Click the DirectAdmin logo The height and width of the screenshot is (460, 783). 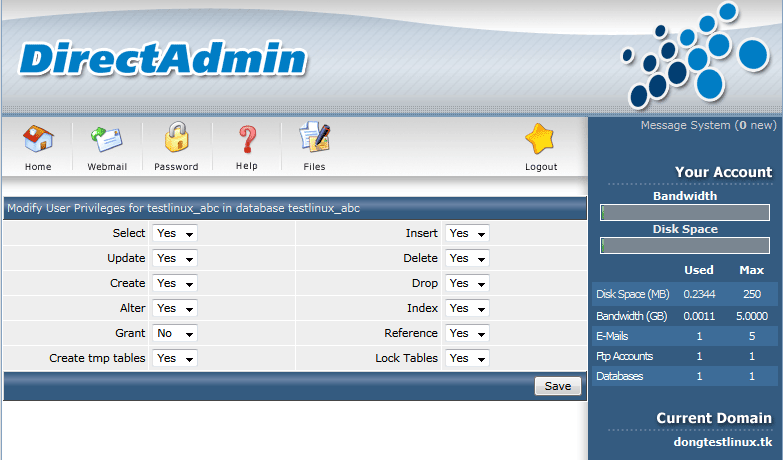tap(163, 59)
